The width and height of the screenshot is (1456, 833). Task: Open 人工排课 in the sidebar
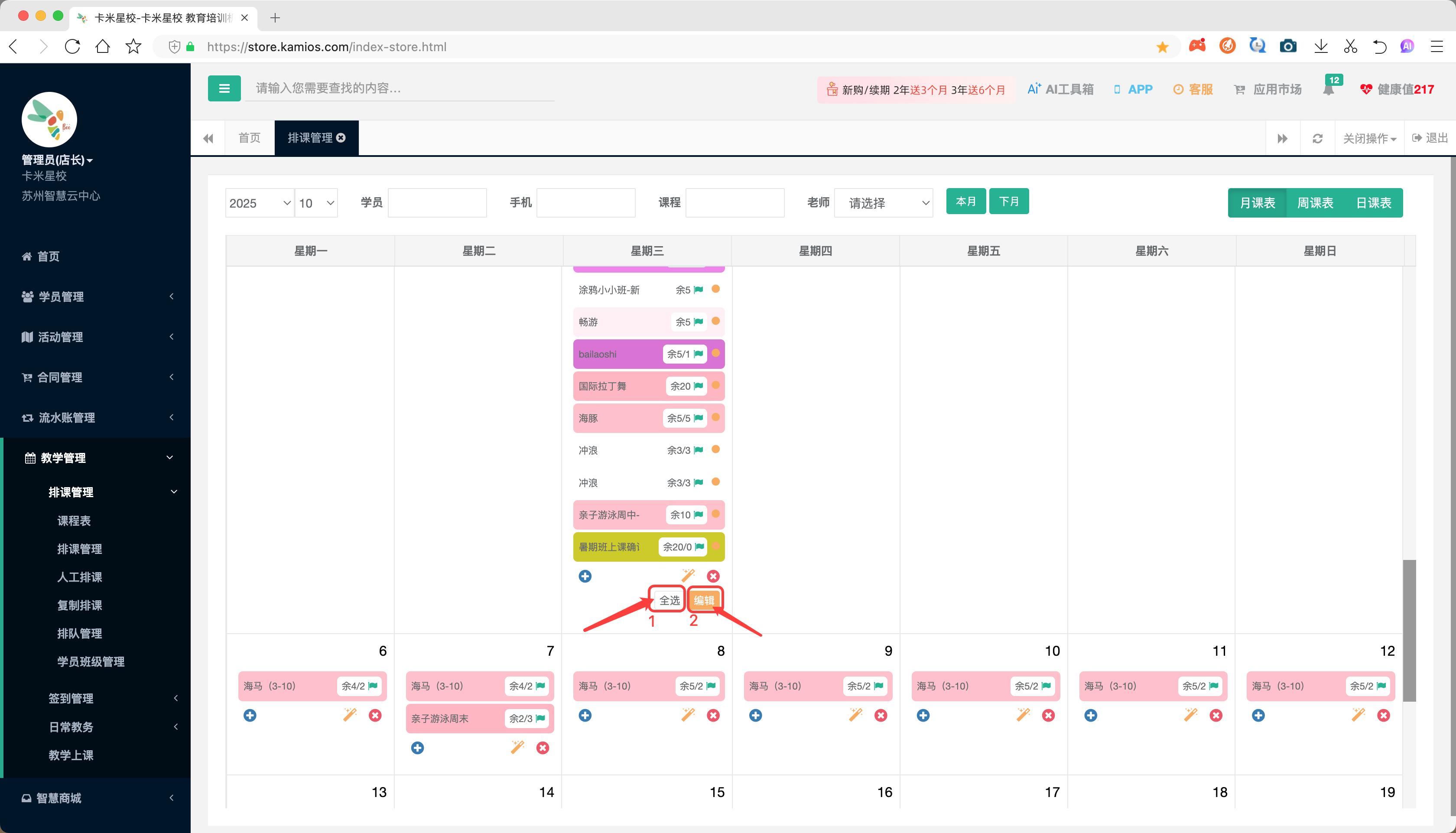[x=79, y=577]
